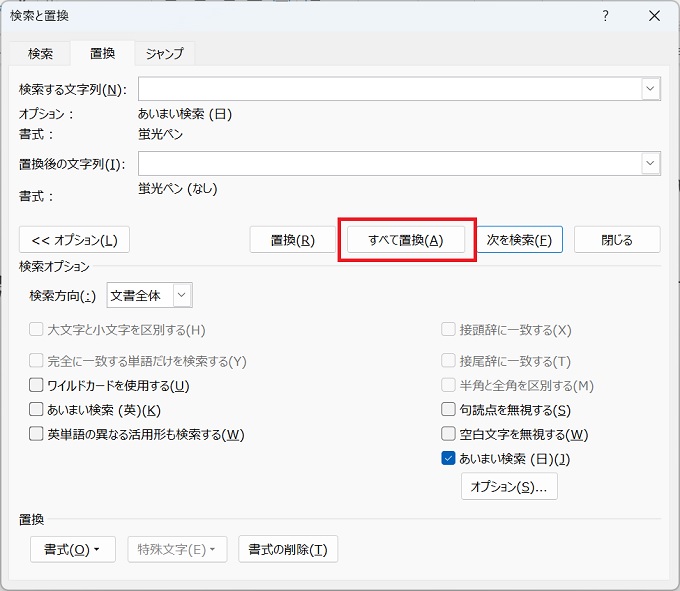680x591 pixels.
Task: Click the help question mark icon
Action: (605, 16)
